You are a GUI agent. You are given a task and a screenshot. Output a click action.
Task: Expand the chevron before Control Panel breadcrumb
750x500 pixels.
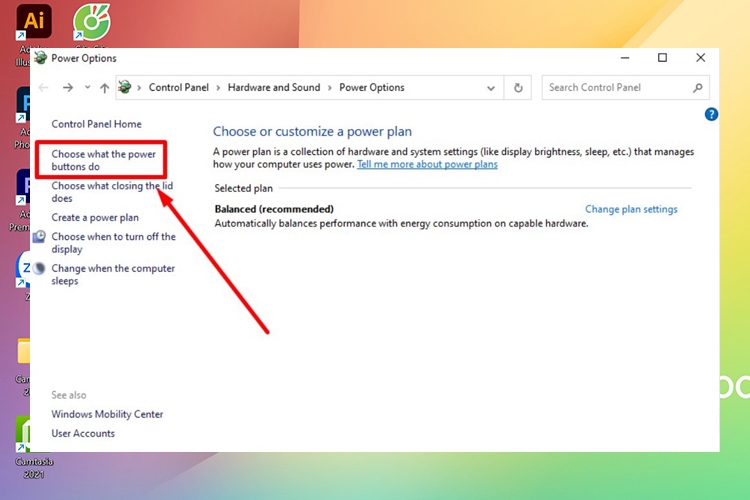[139, 88]
